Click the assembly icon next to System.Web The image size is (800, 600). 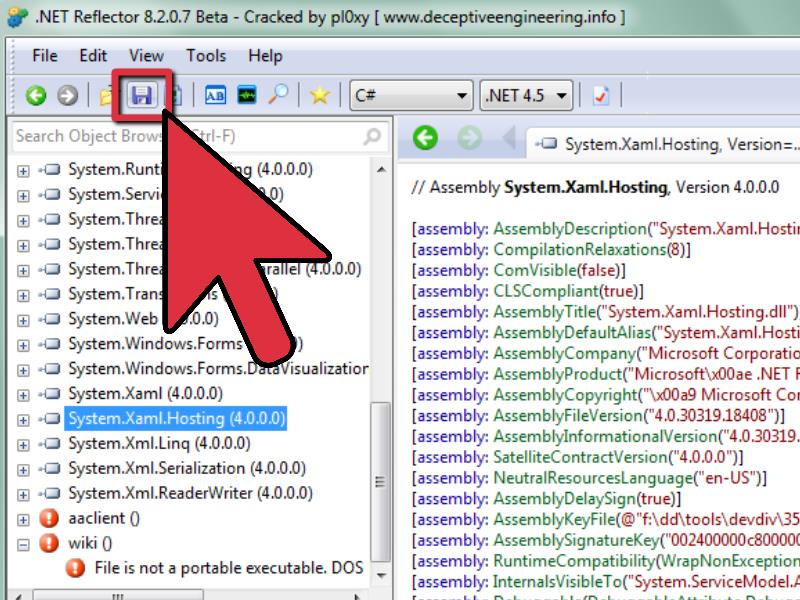(50, 319)
